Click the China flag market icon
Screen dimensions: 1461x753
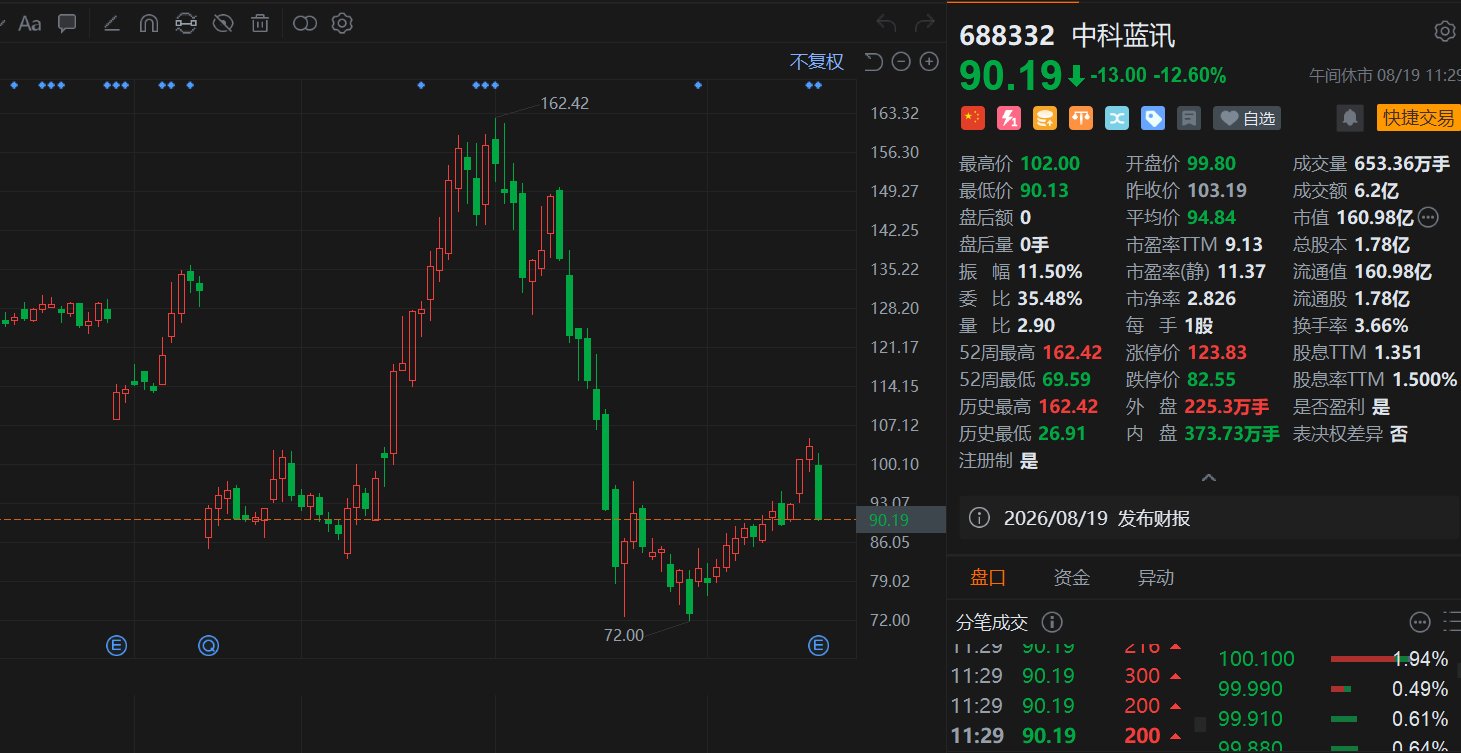[972, 118]
